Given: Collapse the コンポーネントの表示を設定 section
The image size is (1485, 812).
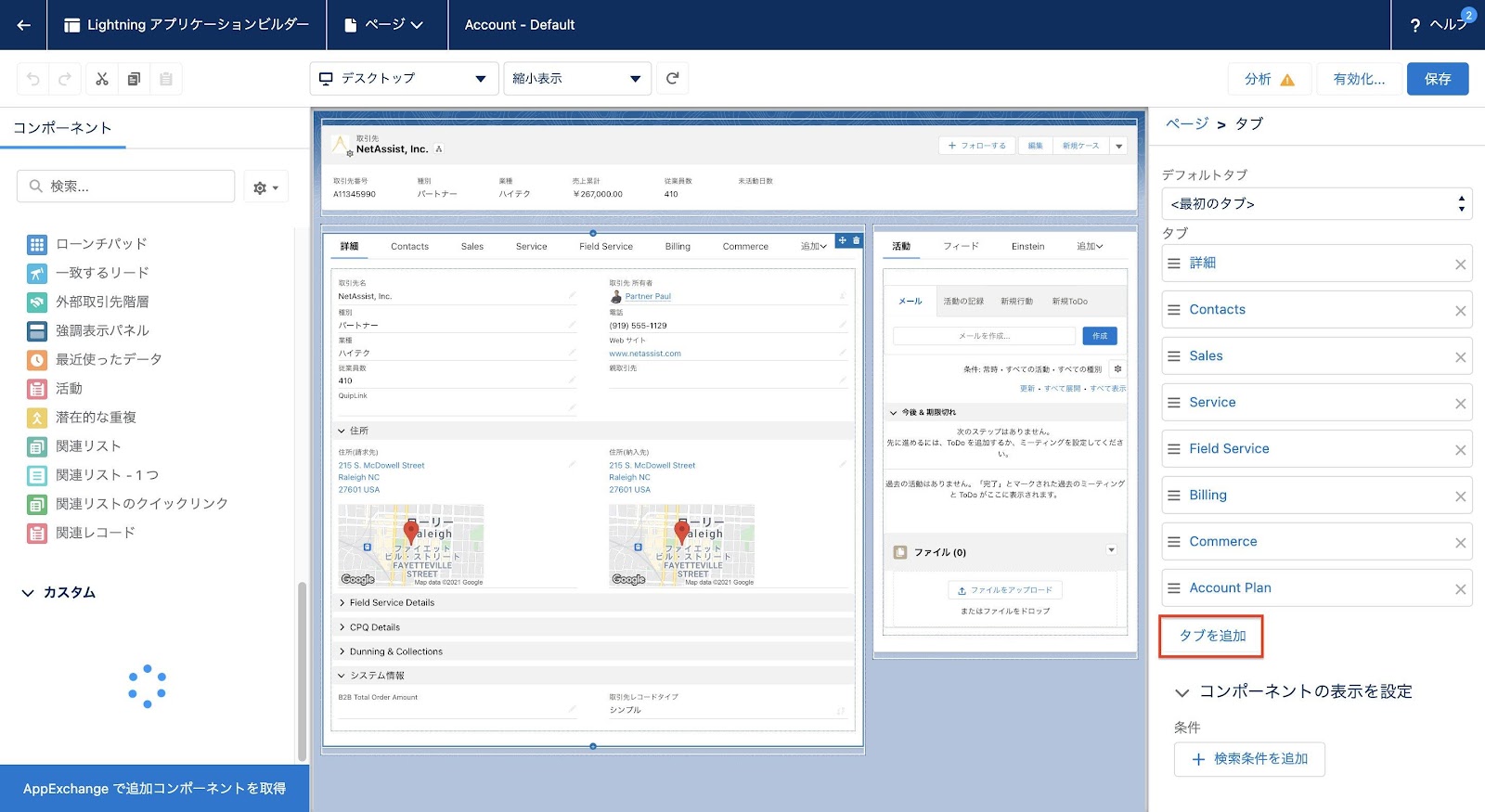Looking at the screenshot, I should tap(1294, 691).
